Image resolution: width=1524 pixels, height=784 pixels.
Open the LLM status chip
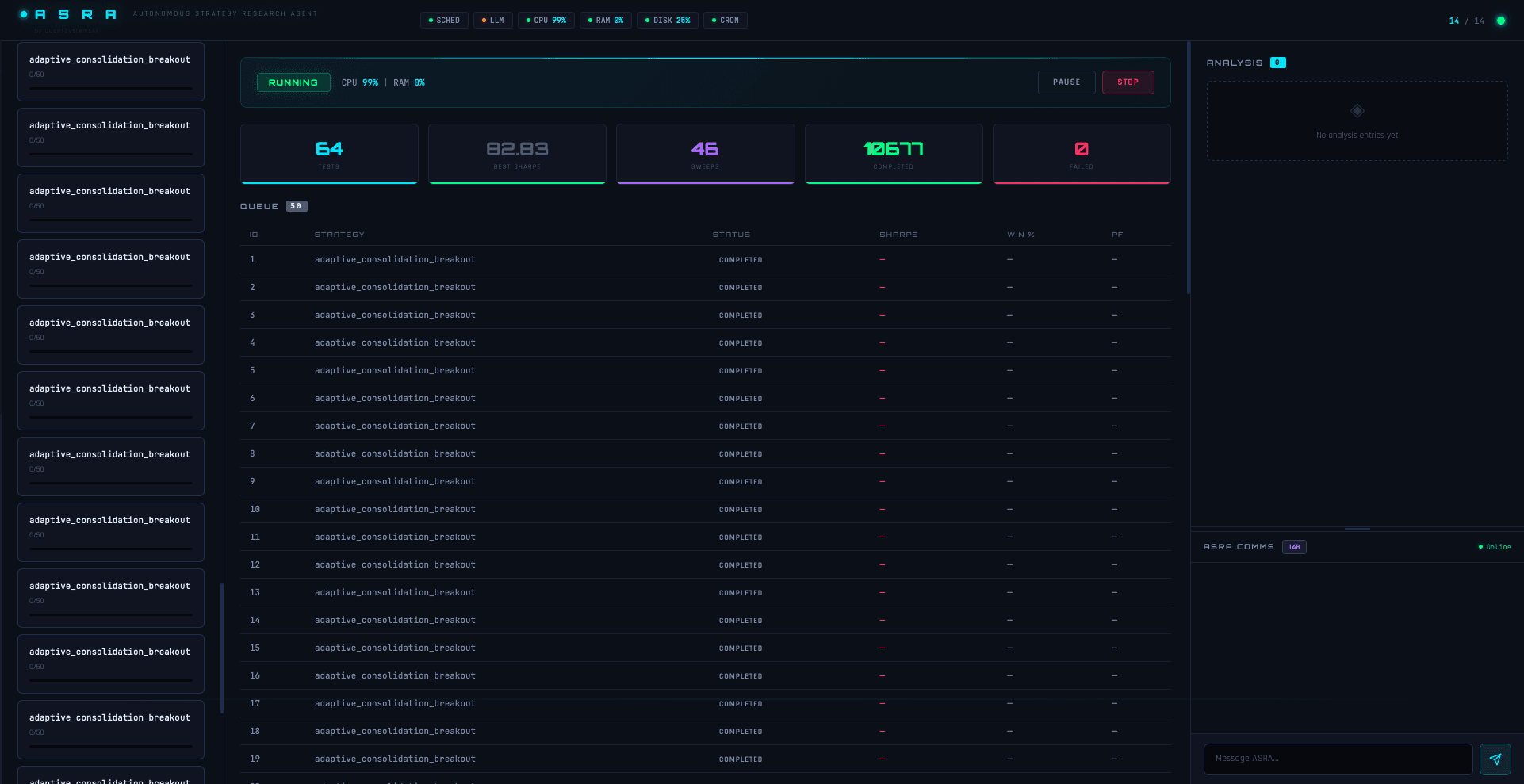(x=492, y=21)
